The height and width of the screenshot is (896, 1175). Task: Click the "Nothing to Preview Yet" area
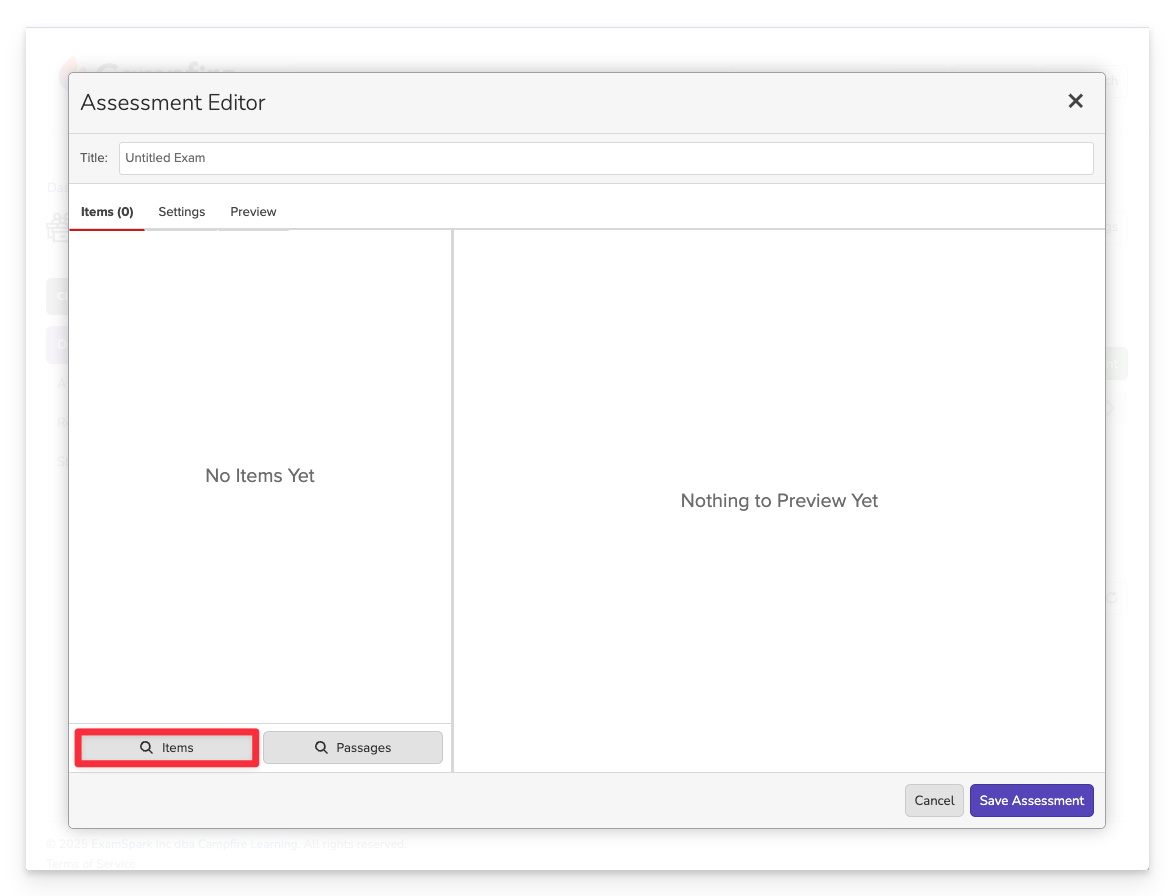click(x=779, y=501)
